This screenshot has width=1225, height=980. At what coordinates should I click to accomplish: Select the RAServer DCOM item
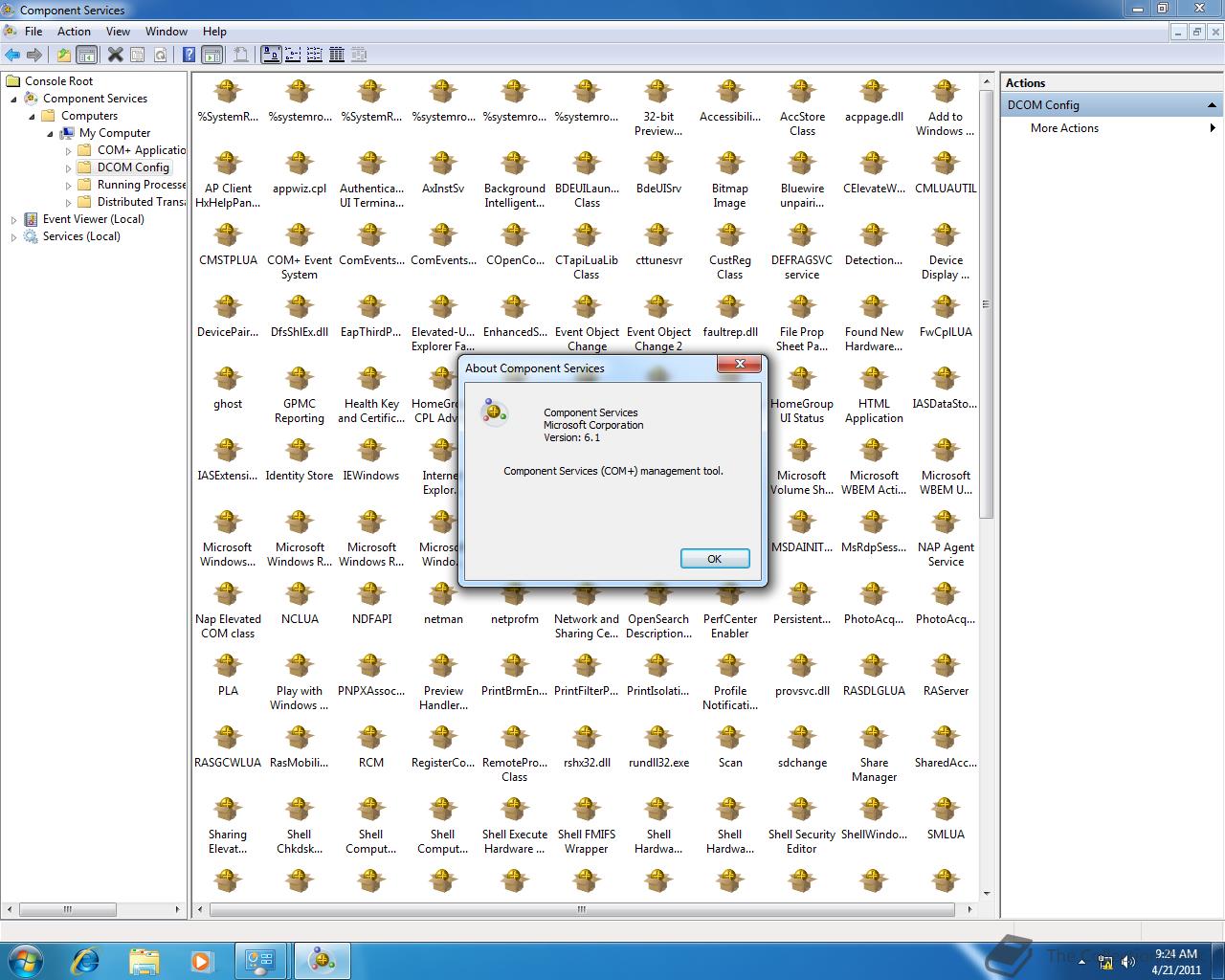coord(946,676)
